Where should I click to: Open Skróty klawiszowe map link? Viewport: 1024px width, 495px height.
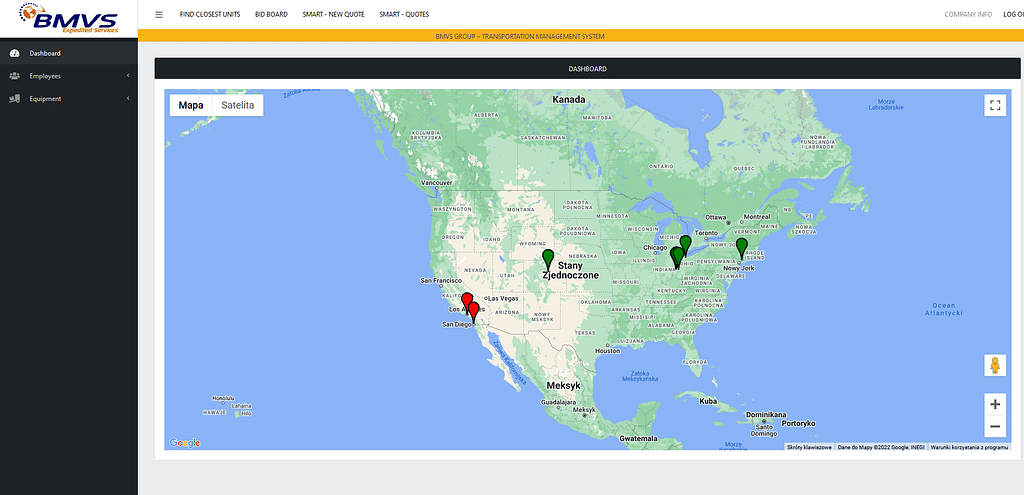pos(809,447)
